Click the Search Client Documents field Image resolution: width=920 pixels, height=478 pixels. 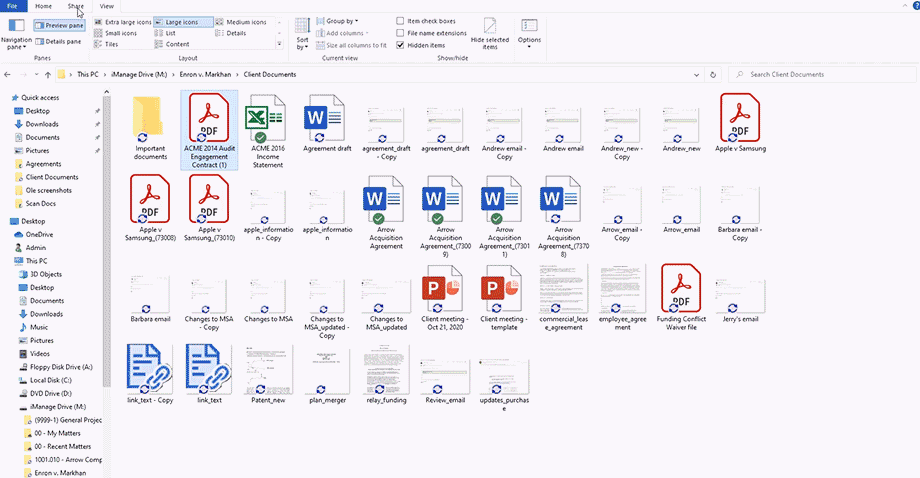click(x=820, y=74)
